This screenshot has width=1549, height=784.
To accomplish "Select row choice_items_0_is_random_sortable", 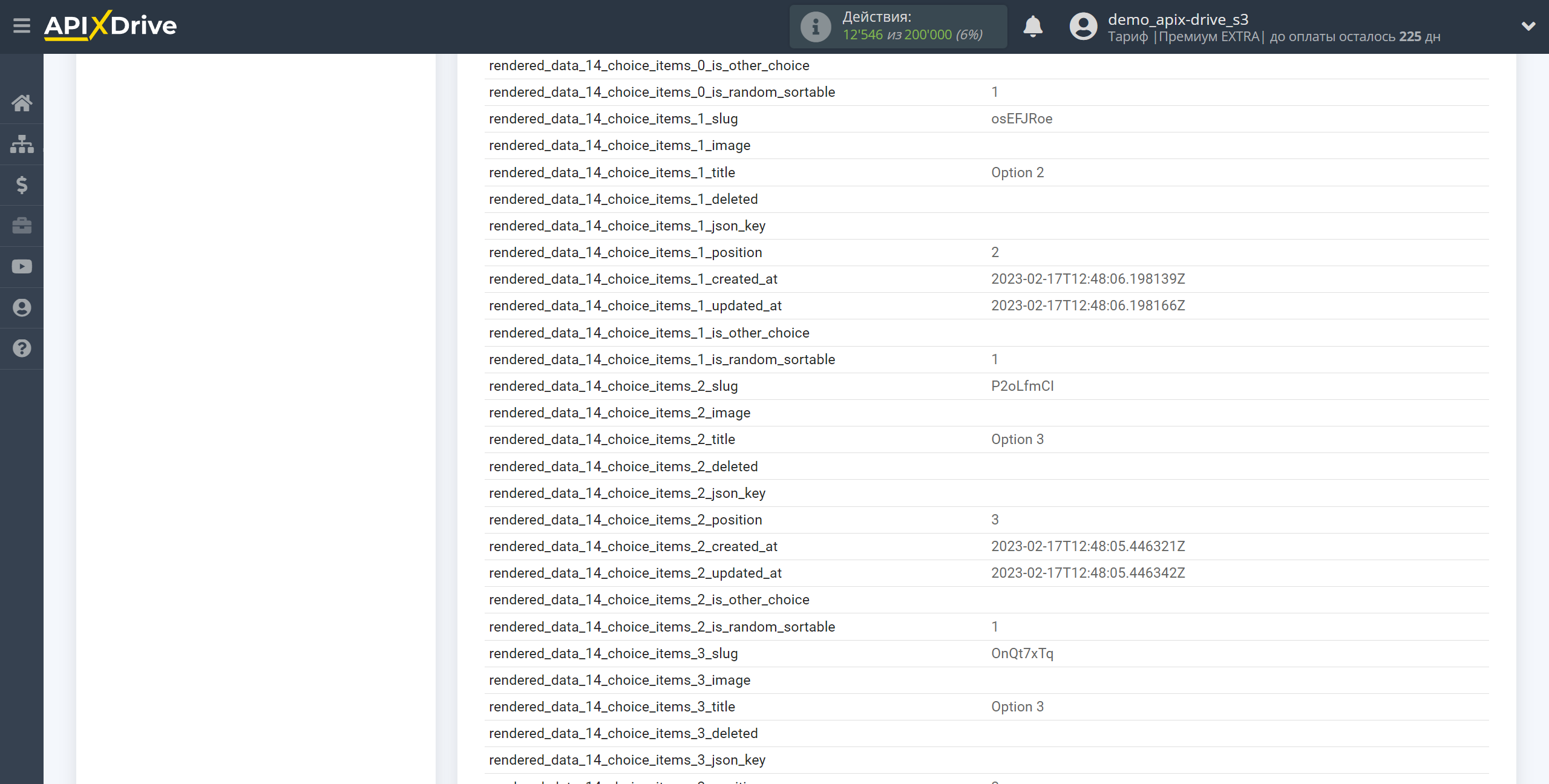I will pyautogui.click(x=986, y=92).
